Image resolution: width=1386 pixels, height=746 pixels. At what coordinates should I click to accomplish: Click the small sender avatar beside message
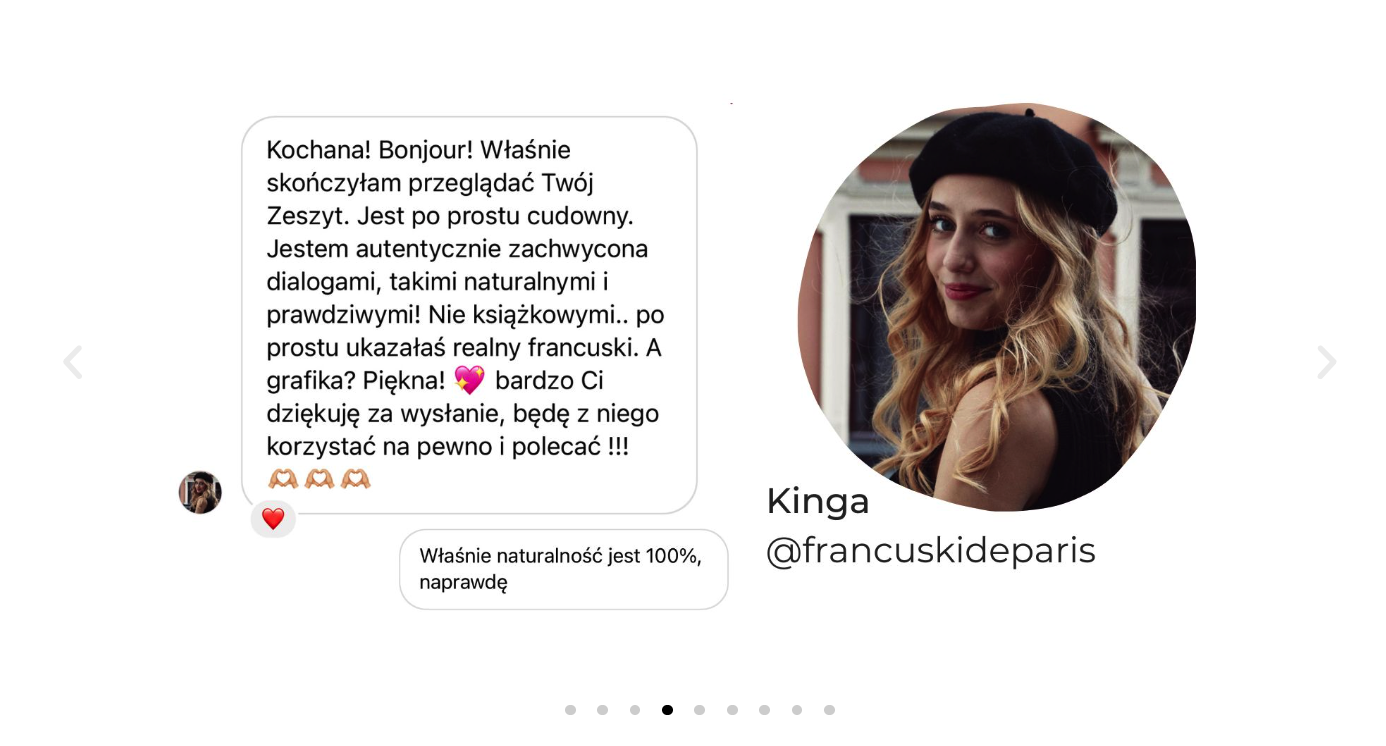click(200, 492)
